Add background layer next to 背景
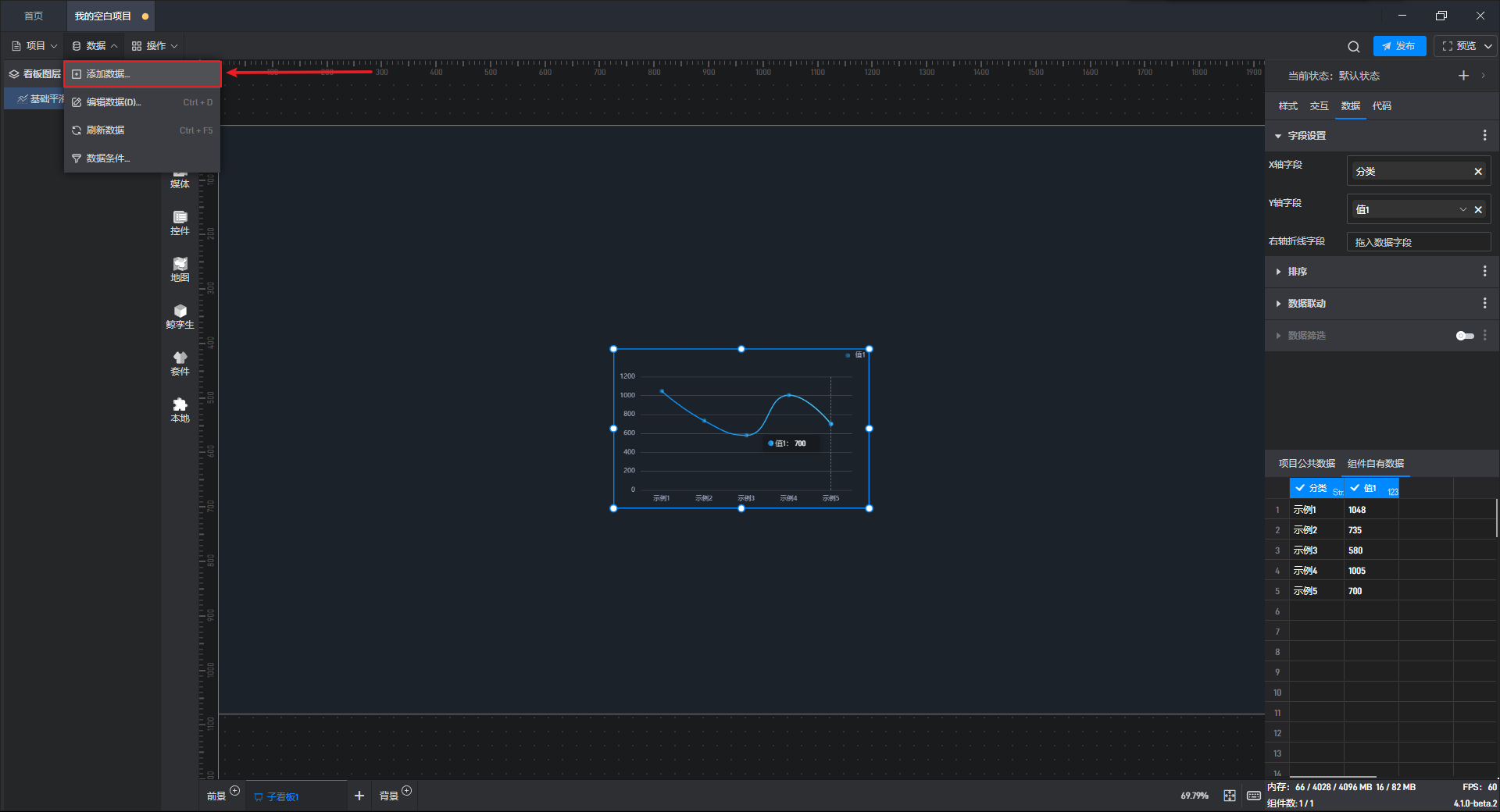The height and width of the screenshot is (812, 1500). click(406, 791)
